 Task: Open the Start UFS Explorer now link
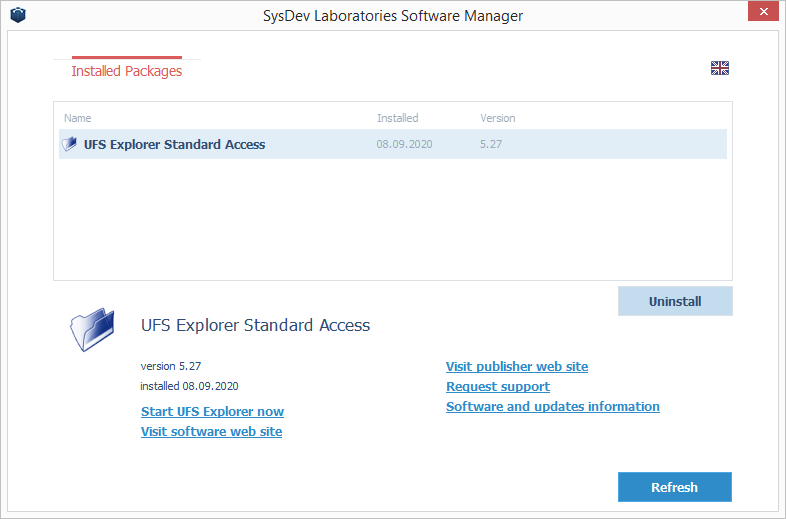coord(213,412)
